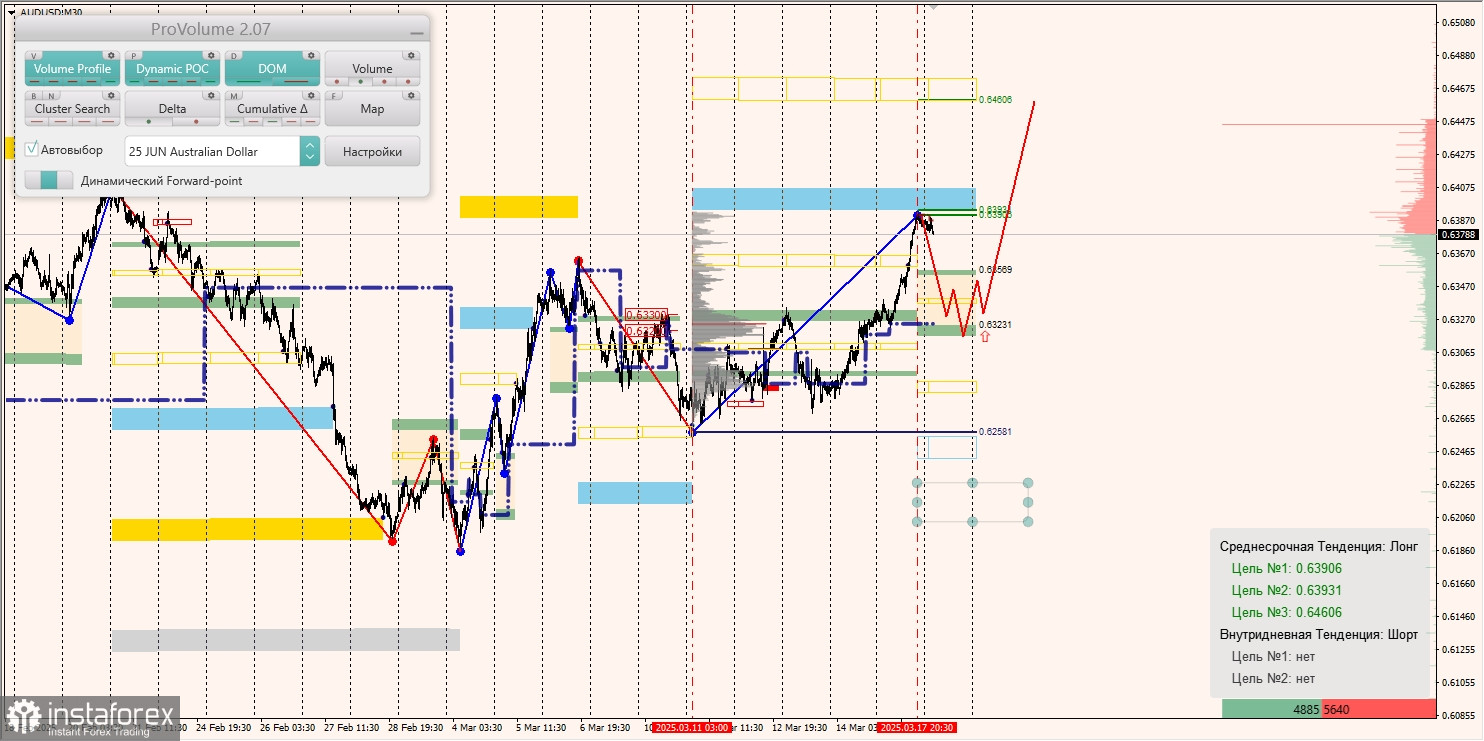Enable Cluster Search
This screenshot has height=741, width=1484.
pos(72,108)
